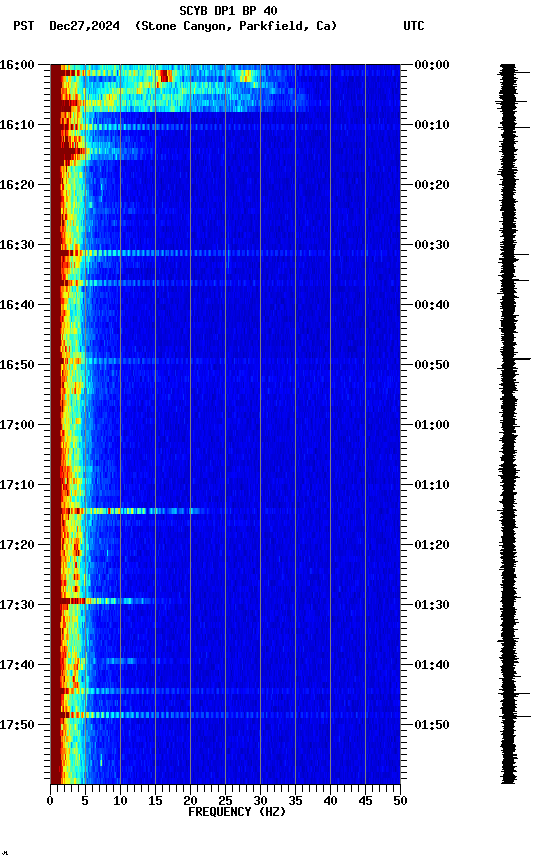552x864 pixels.
Task: Click the PST time label 17:50
Action: [x=17, y=725]
